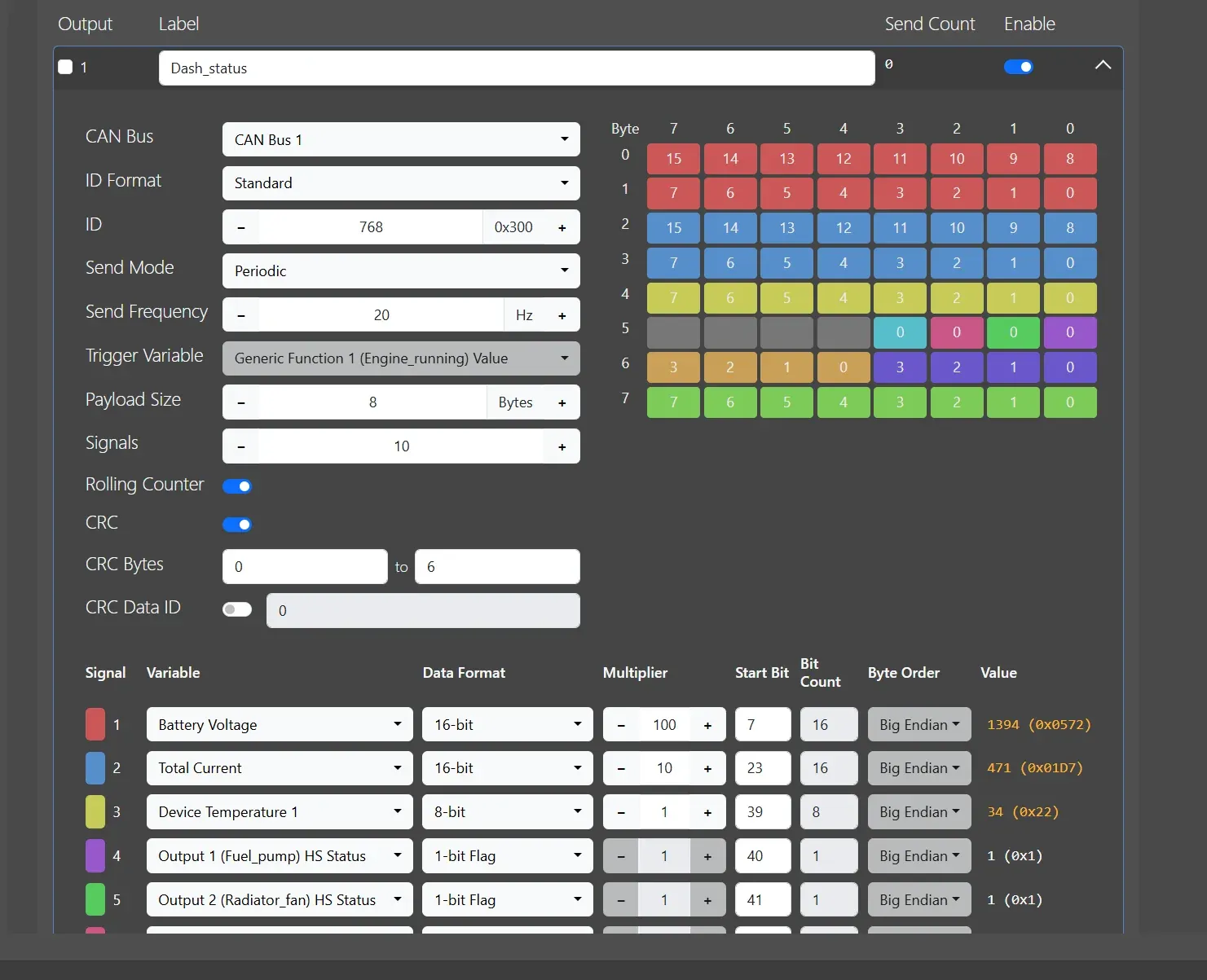1207x980 pixels.
Task: Click signal 1 red color swatch
Action: pyautogui.click(x=95, y=724)
